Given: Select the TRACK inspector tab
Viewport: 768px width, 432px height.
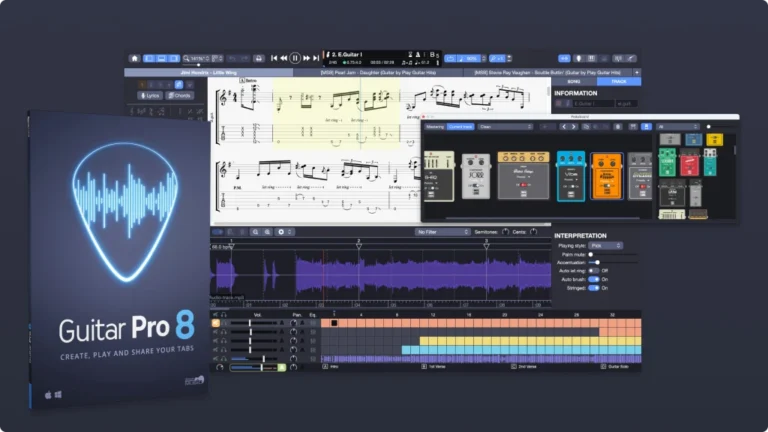Looking at the screenshot, I should (x=619, y=81).
